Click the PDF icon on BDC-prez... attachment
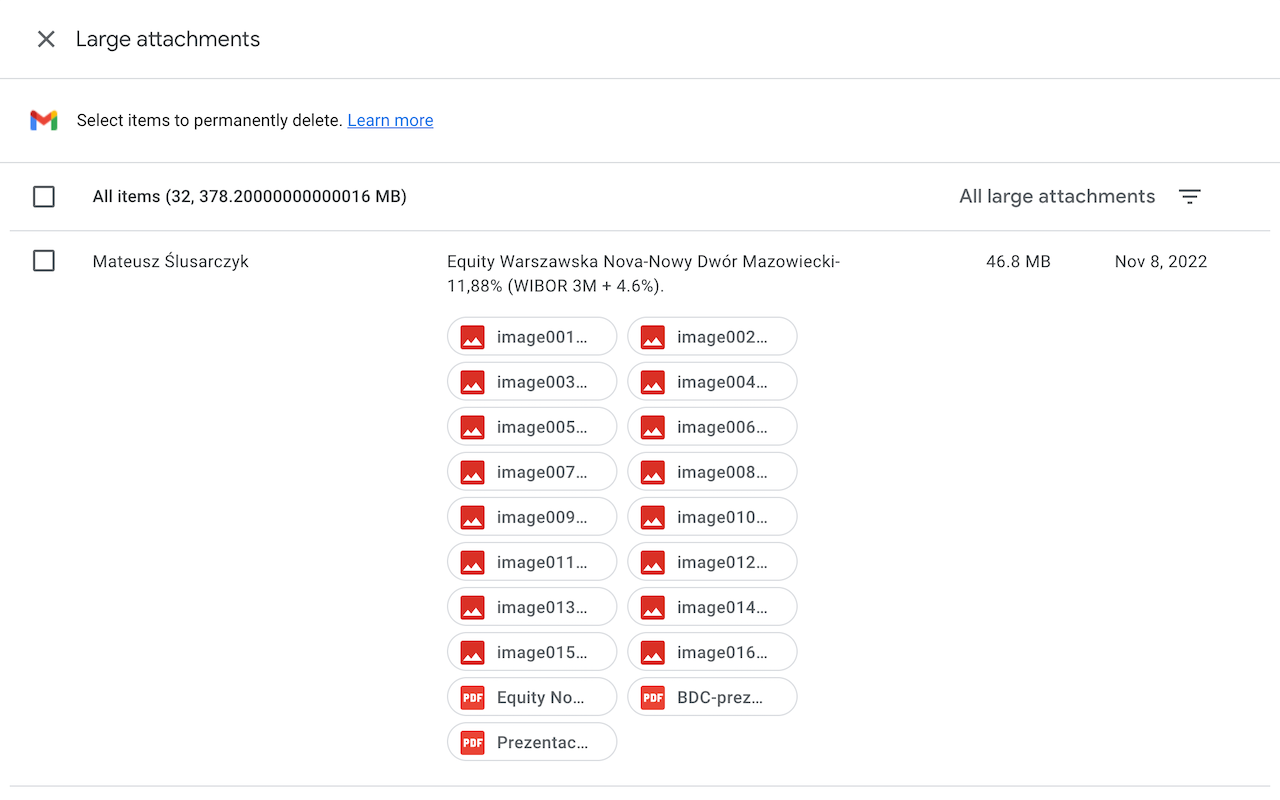 coord(652,697)
